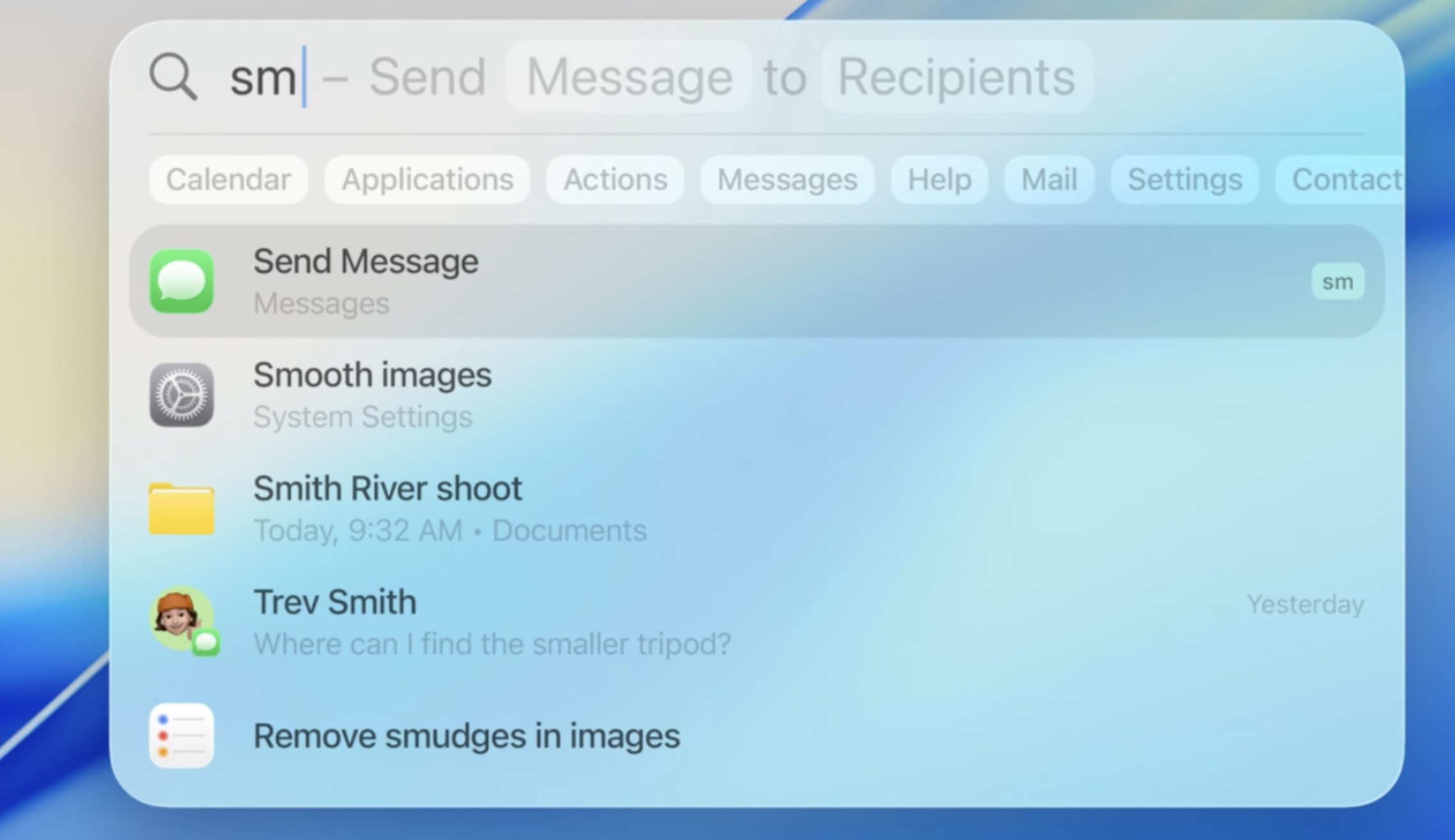Click the green Messages app icon

click(182, 281)
